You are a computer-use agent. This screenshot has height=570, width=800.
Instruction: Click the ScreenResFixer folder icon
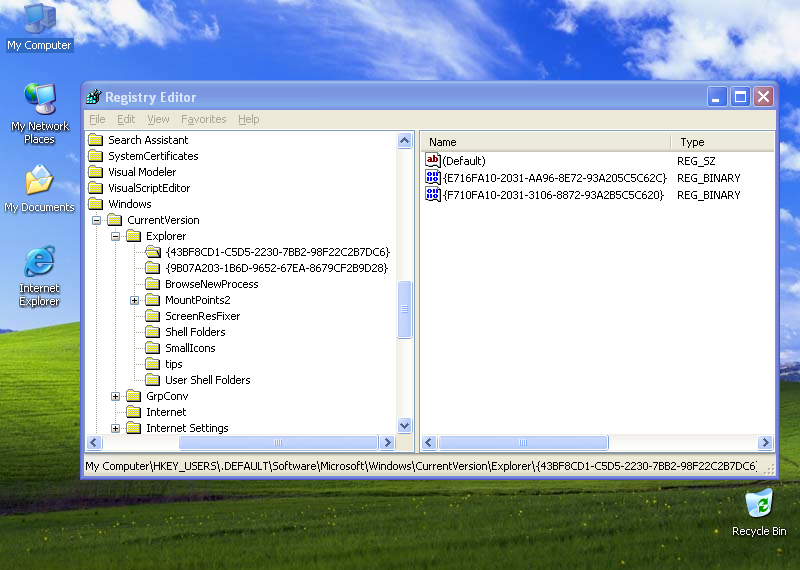(152, 316)
